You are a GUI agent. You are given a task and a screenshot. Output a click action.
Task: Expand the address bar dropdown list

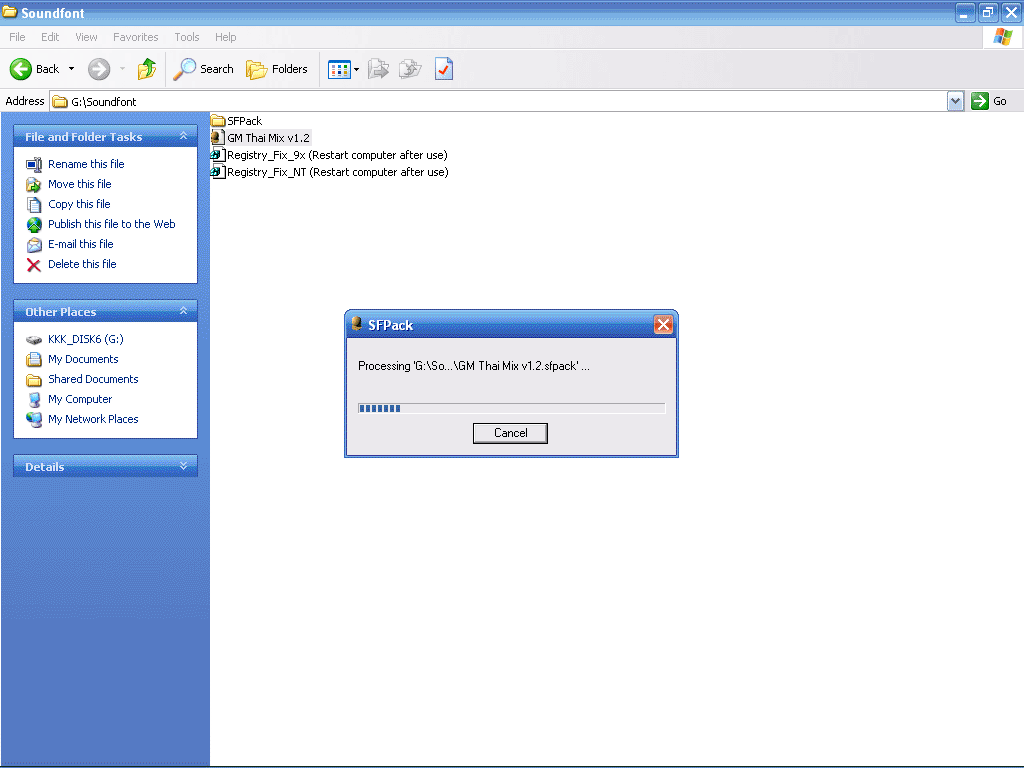tap(955, 101)
